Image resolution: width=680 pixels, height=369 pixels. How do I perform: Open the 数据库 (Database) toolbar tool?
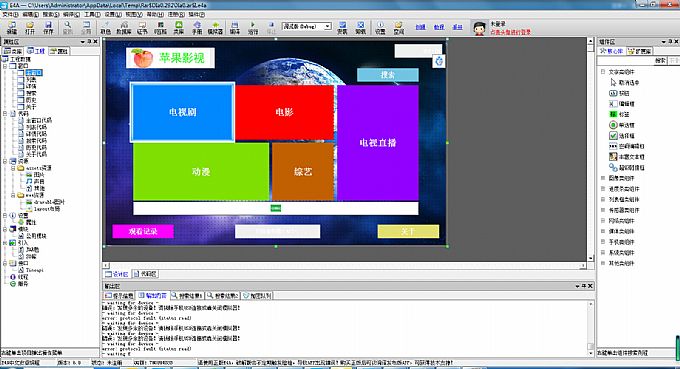[x=124, y=28]
